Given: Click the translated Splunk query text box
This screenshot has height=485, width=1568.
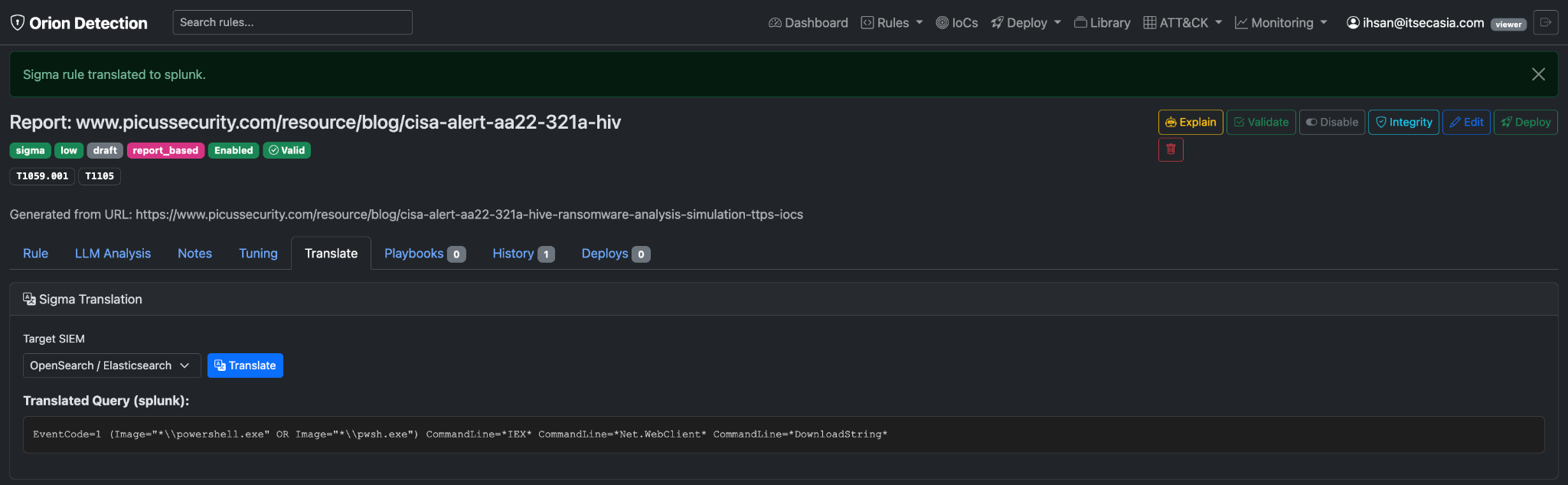Looking at the screenshot, I should [x=783, y=434].
